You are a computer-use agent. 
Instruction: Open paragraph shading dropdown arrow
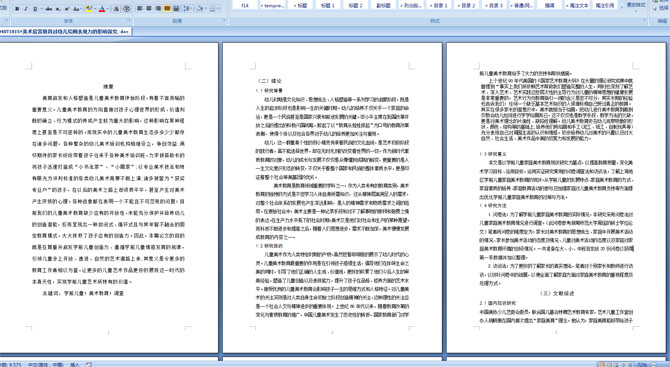pos(206,9)
